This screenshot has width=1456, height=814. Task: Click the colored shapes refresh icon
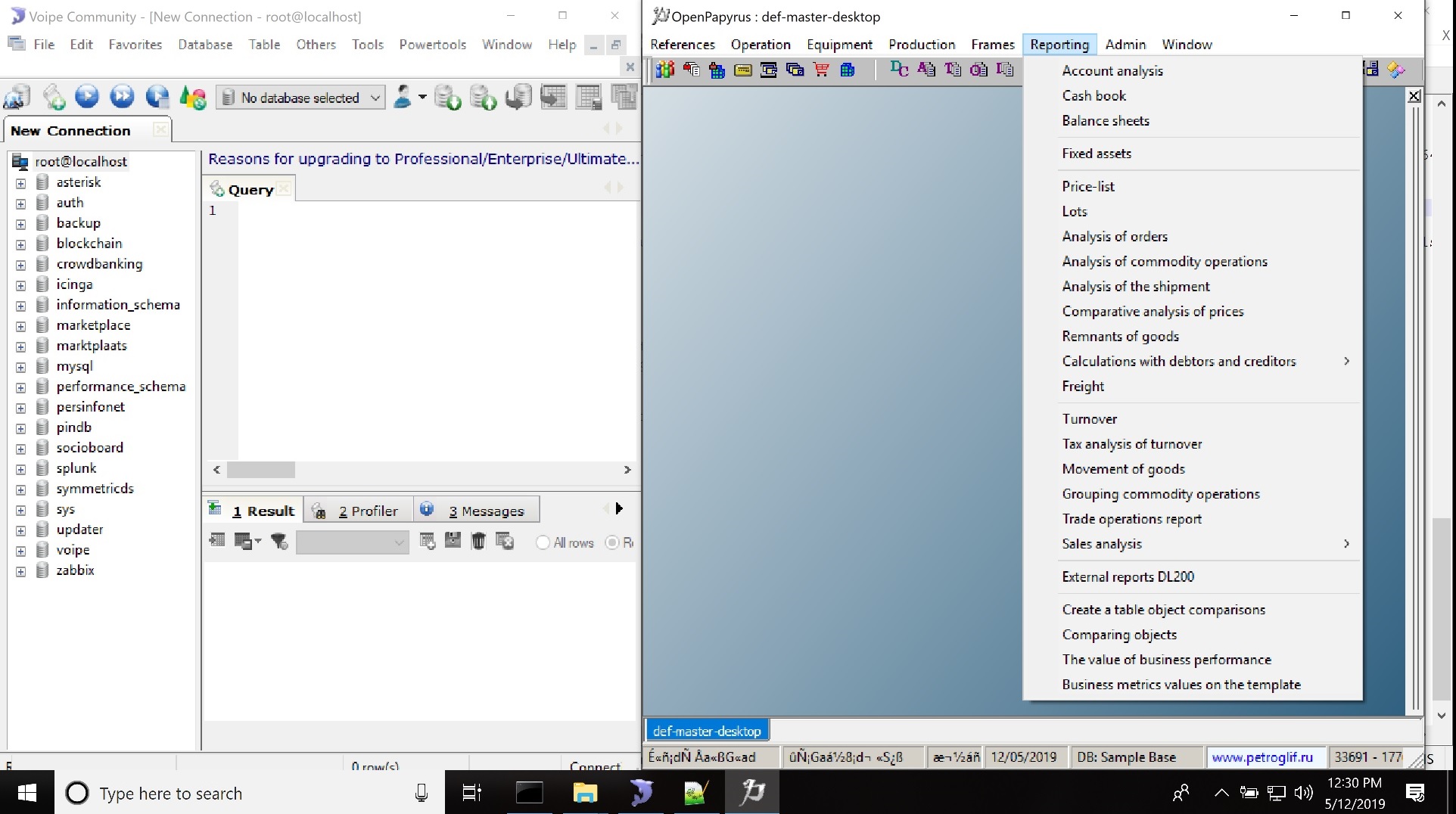(193, 97)
